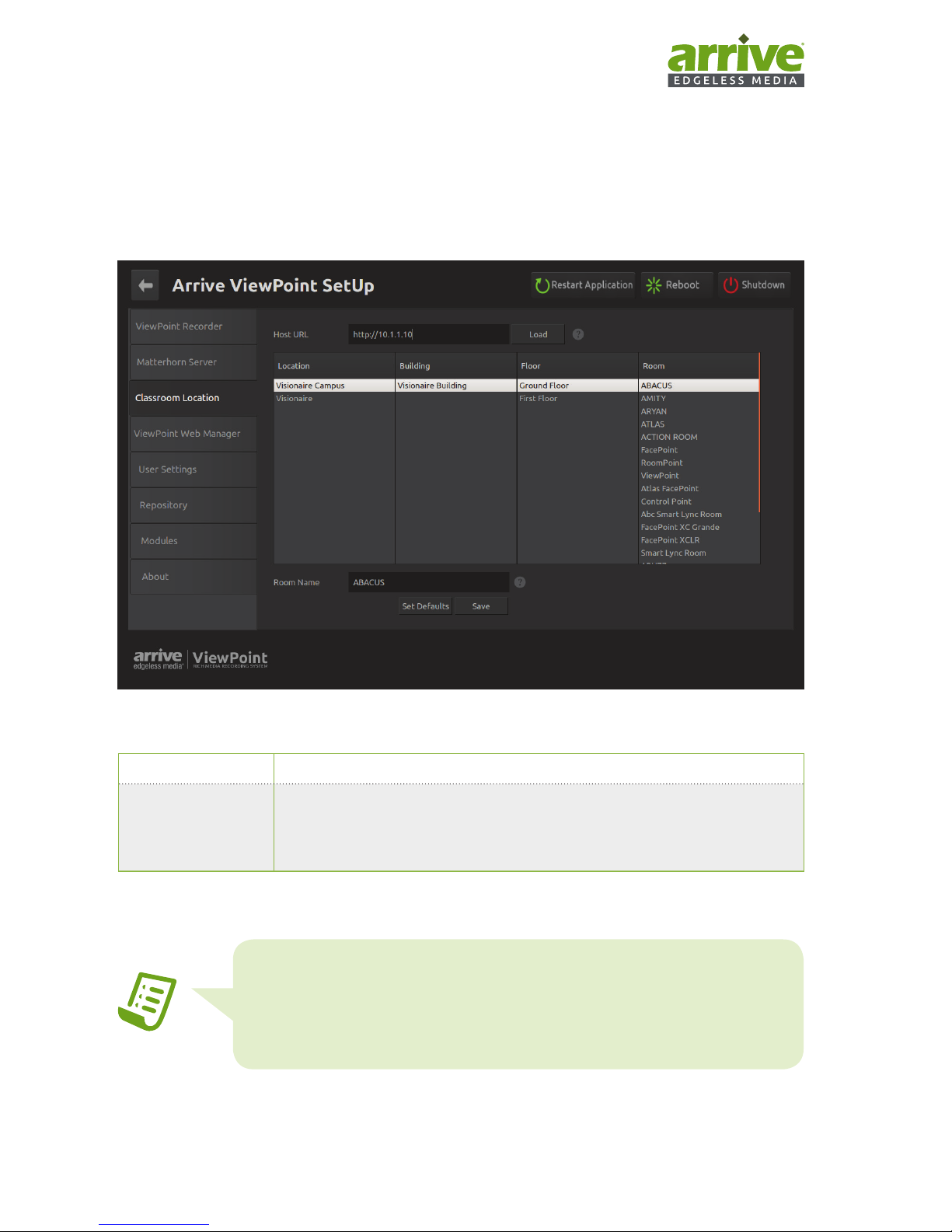Image resolution: width=952 pixels, height=1232 pixels.
Task: Select the RoomPoint room entry
Action: 698,462
